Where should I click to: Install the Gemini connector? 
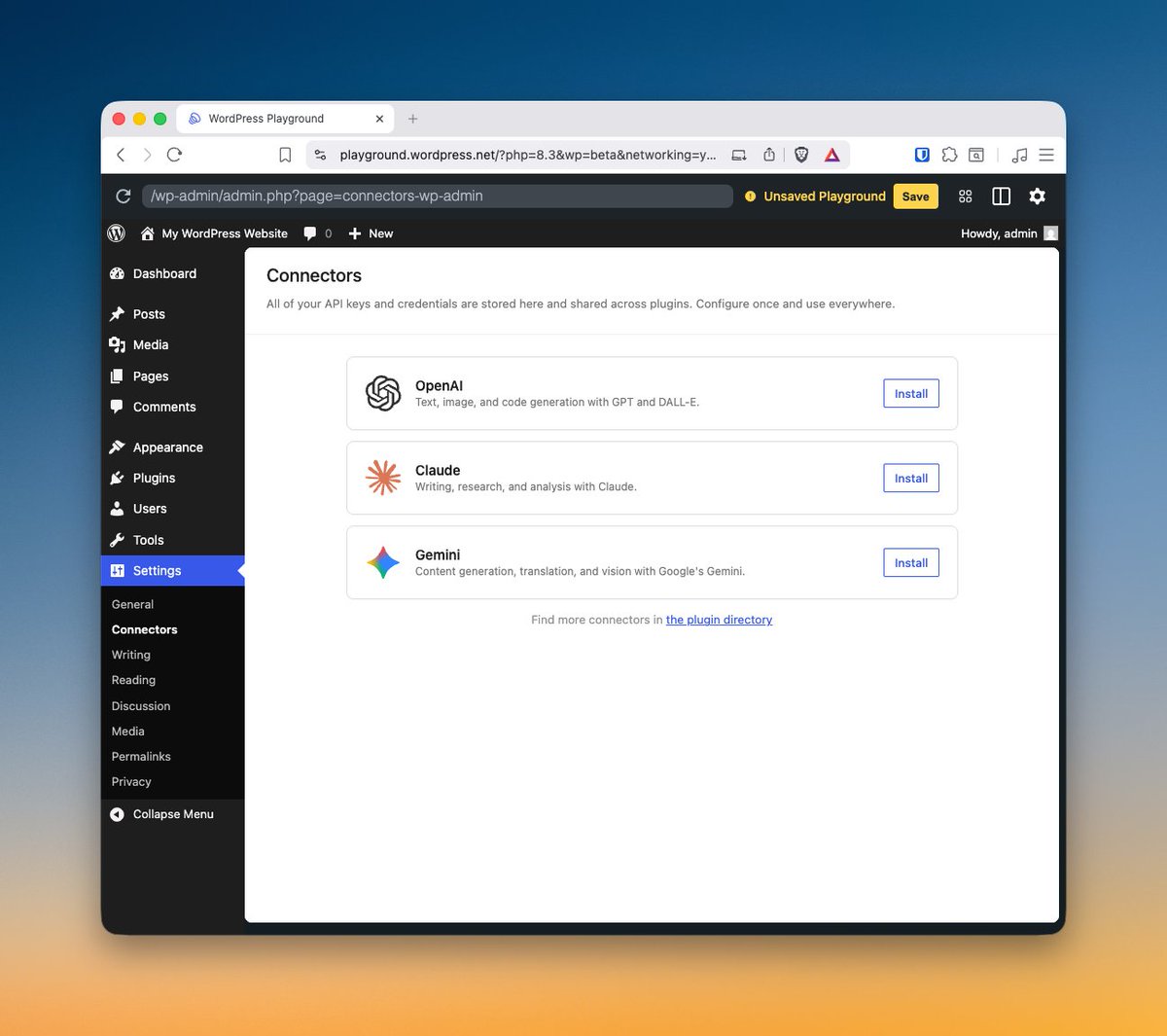click(x=911, y=562)
